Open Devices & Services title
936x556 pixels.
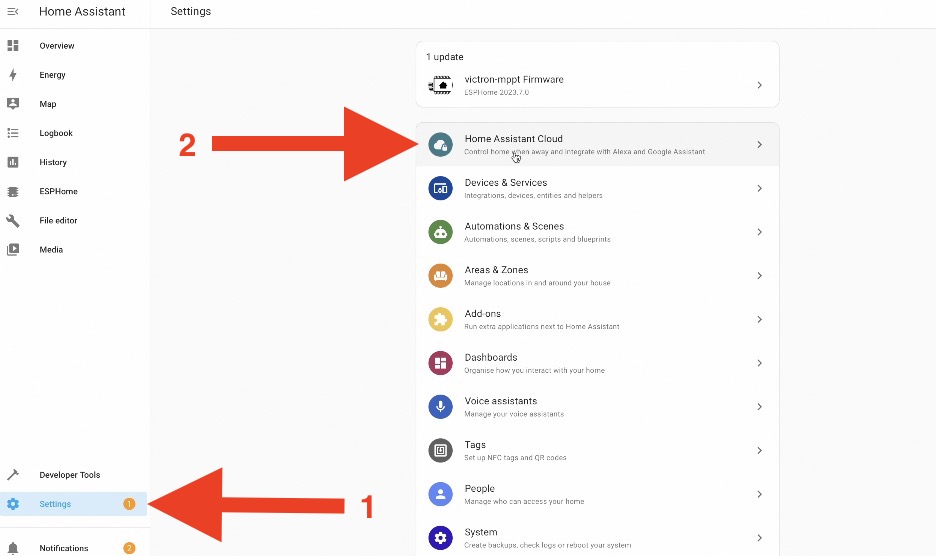506,182
